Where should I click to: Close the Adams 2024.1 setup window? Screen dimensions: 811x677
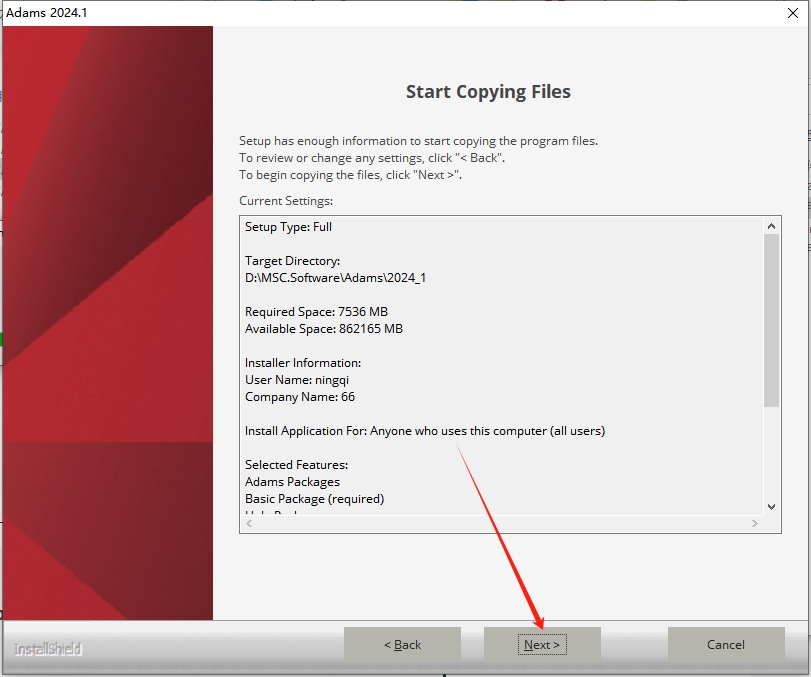[787, 11]
